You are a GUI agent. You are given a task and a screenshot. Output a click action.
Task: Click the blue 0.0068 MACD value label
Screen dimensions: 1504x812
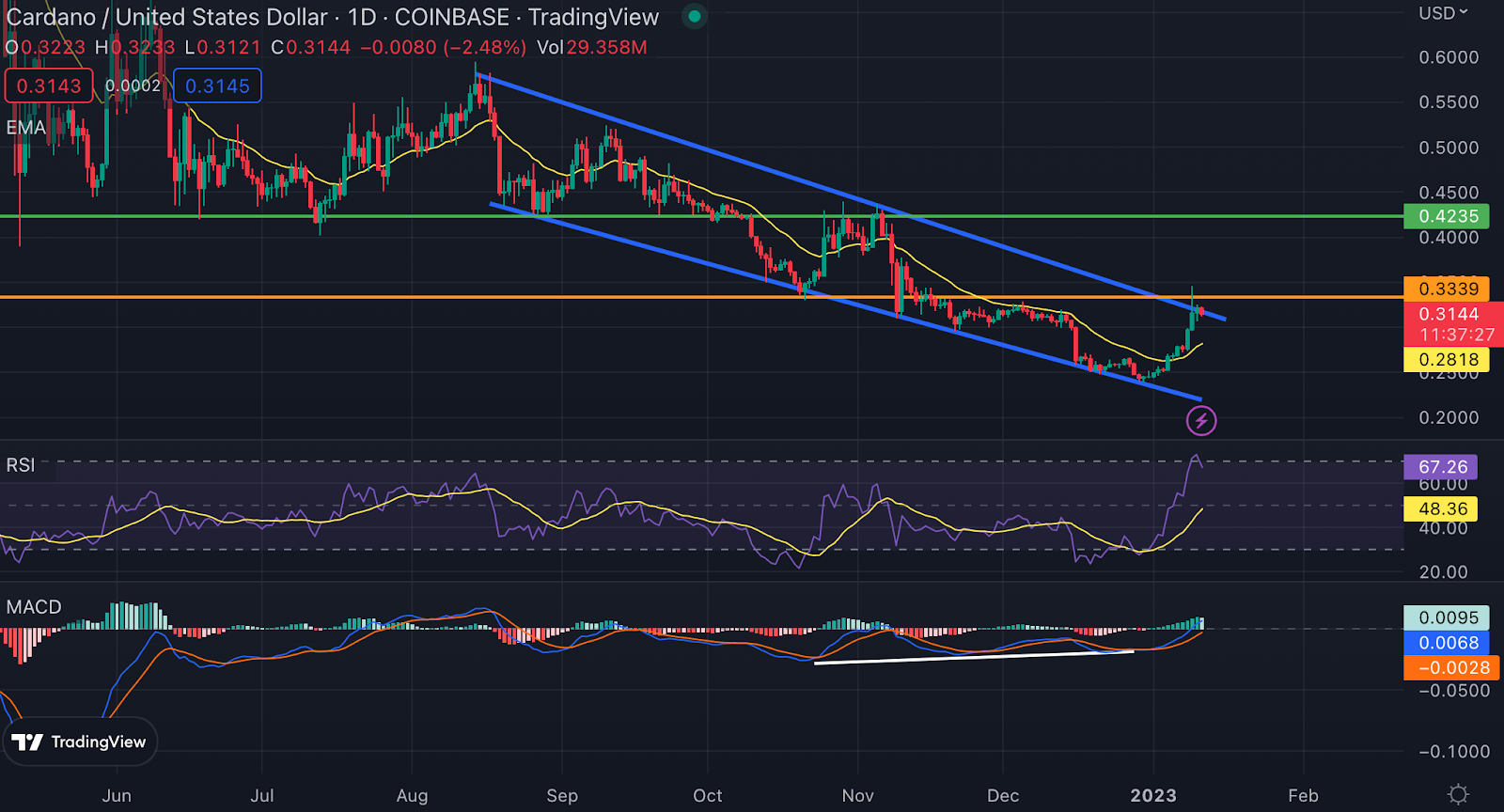[x=1448, y=643]
